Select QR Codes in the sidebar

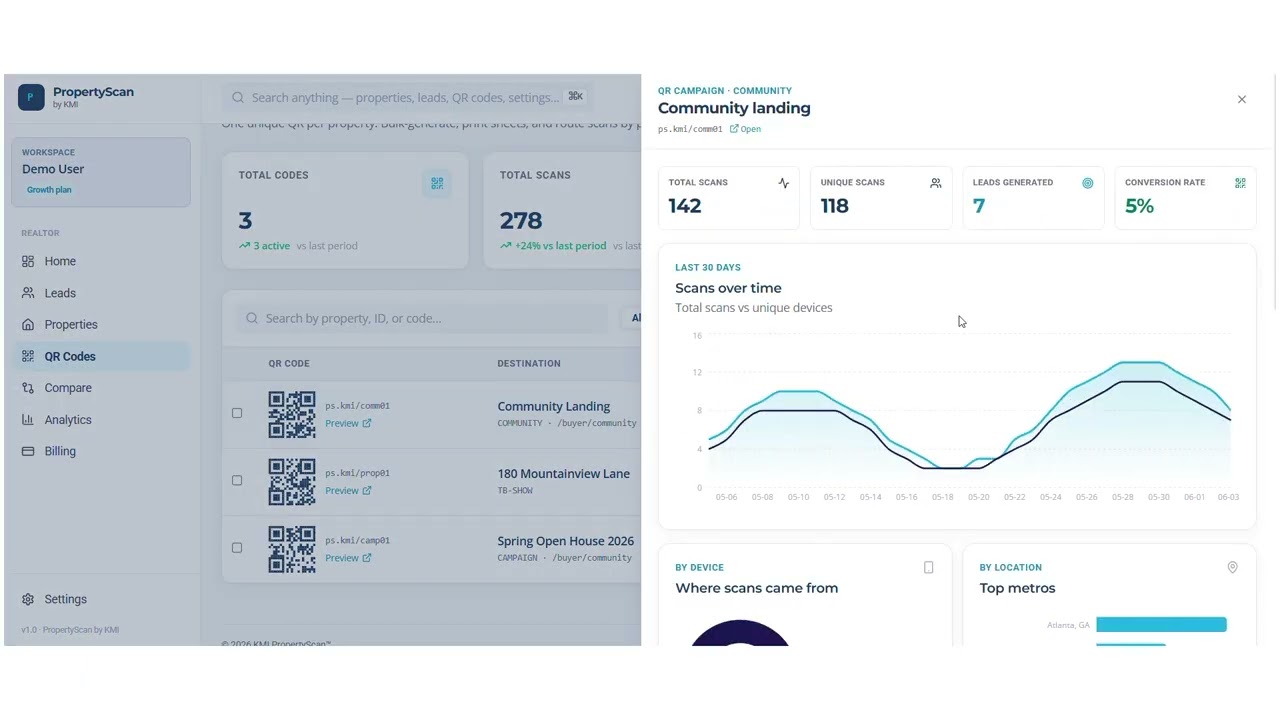[101, 356]
